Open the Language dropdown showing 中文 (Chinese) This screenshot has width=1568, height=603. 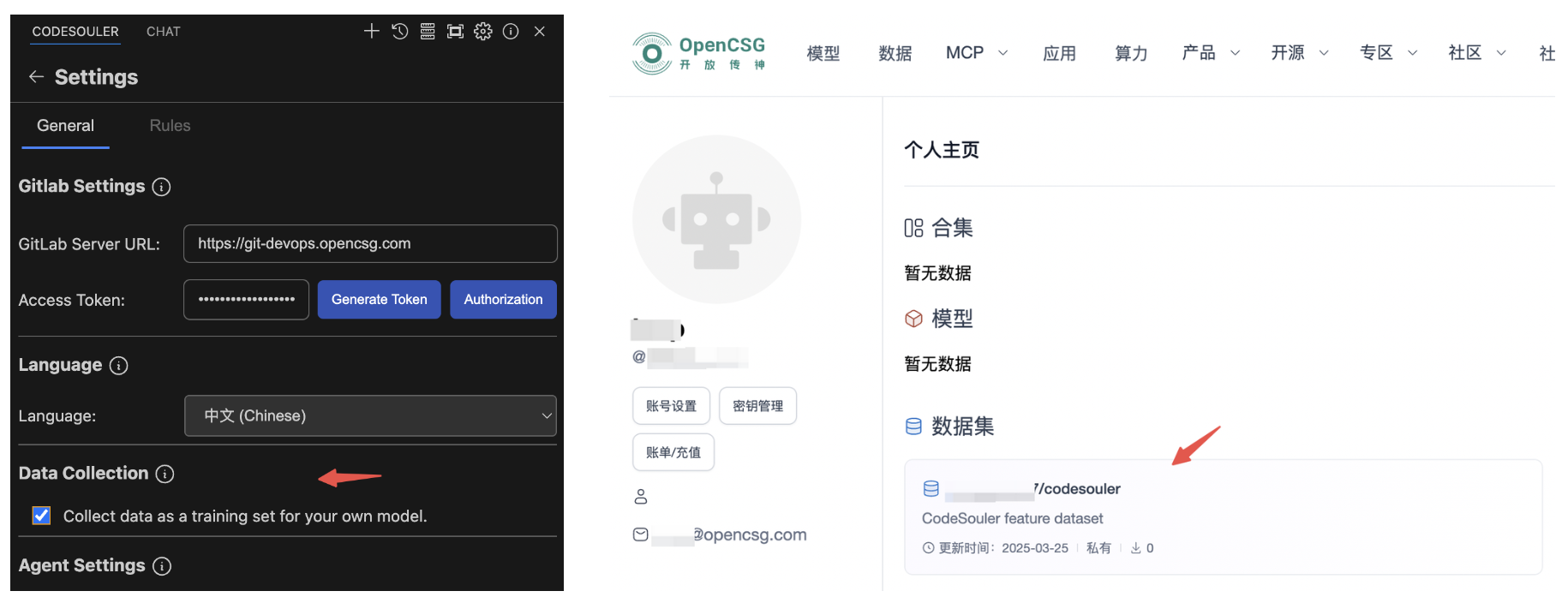(x=370, y=415)
